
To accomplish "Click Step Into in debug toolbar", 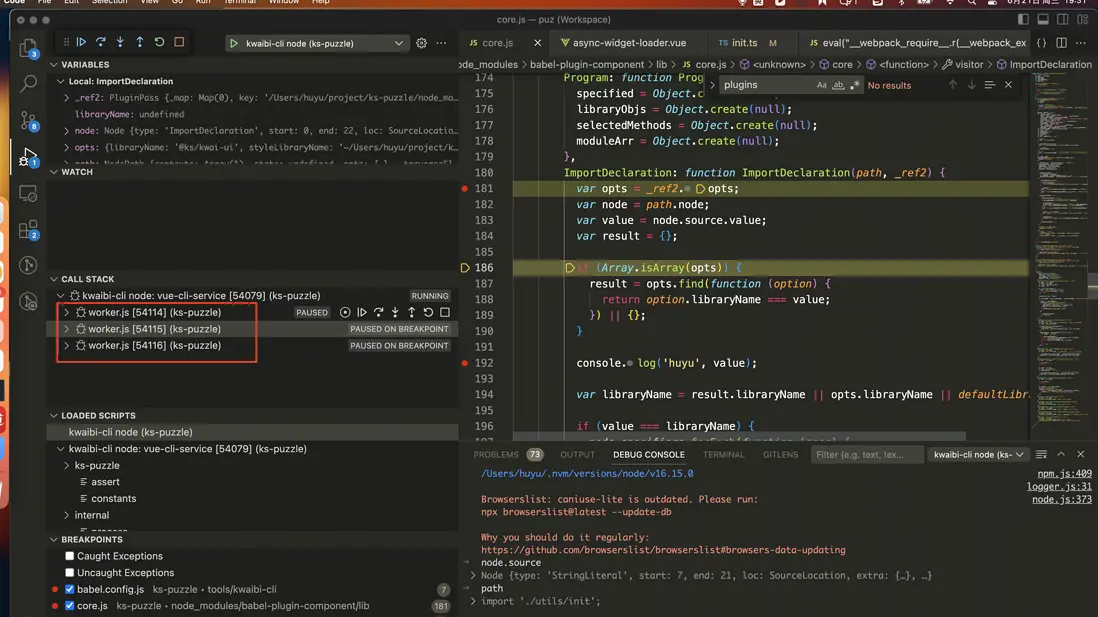I will pyautogui.click(x=120, y=43).
